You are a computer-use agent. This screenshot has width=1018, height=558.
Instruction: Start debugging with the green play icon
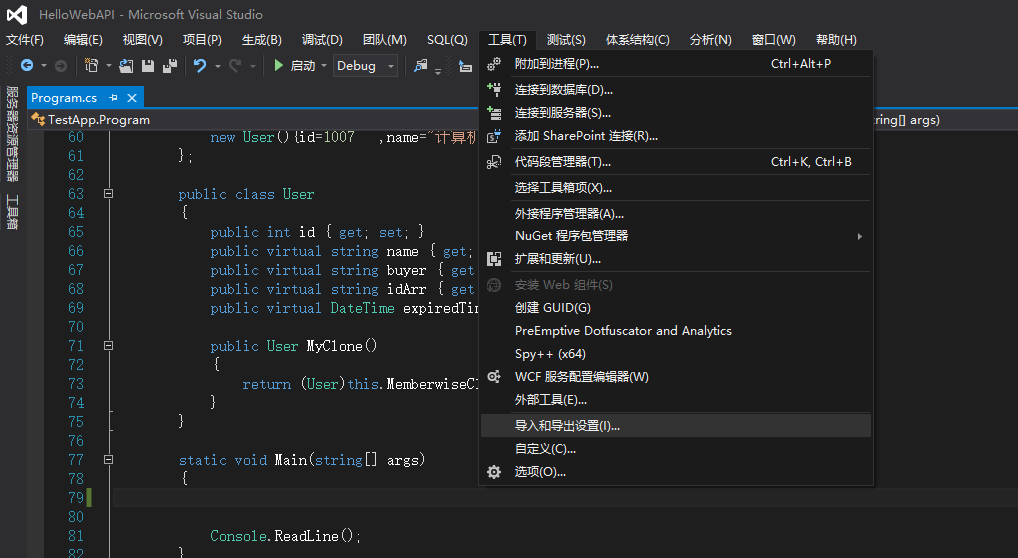pyautogui.click(x=279, y=66)
